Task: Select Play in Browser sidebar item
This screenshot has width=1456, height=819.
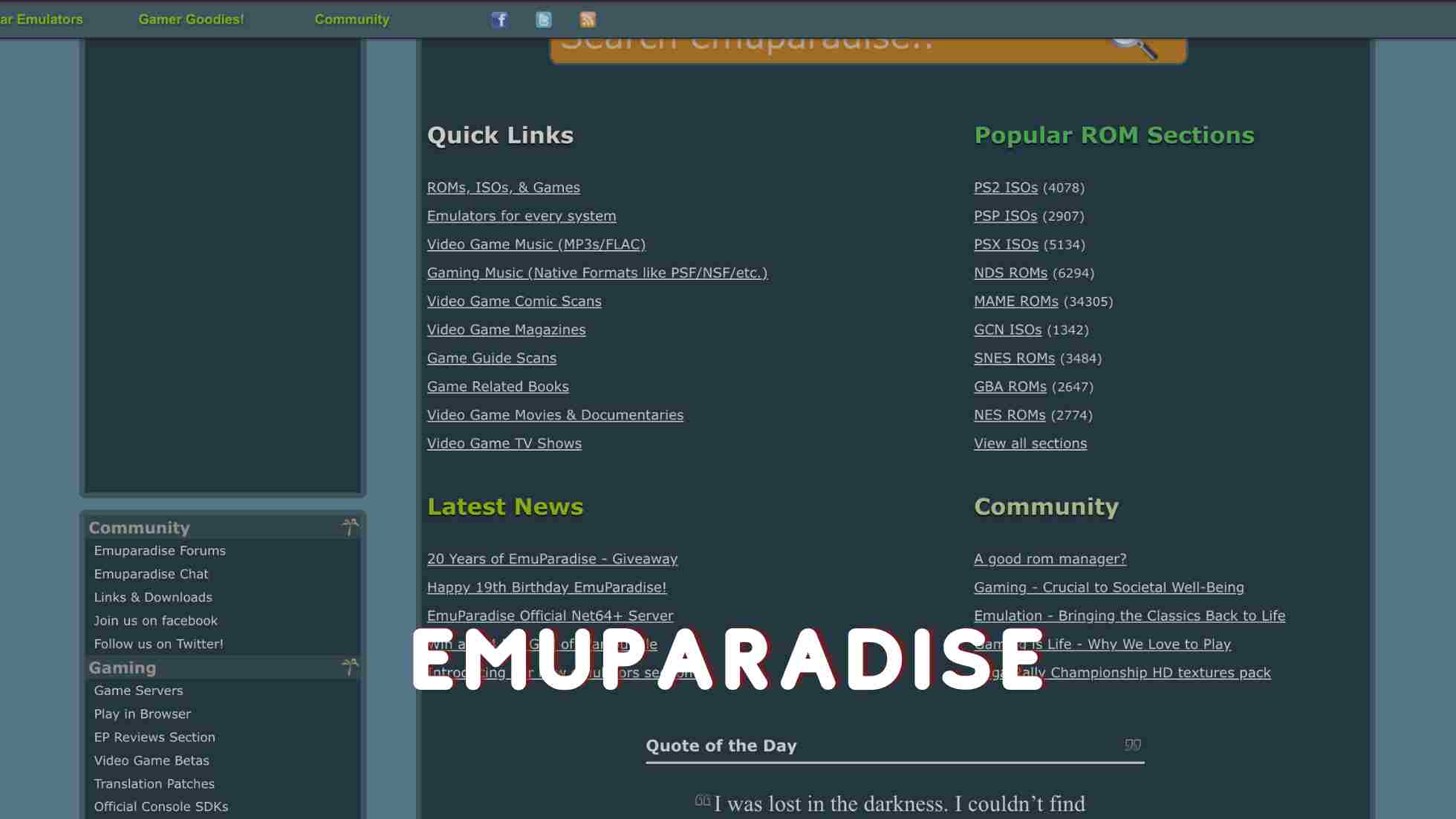Action: [x=143, y=714]
